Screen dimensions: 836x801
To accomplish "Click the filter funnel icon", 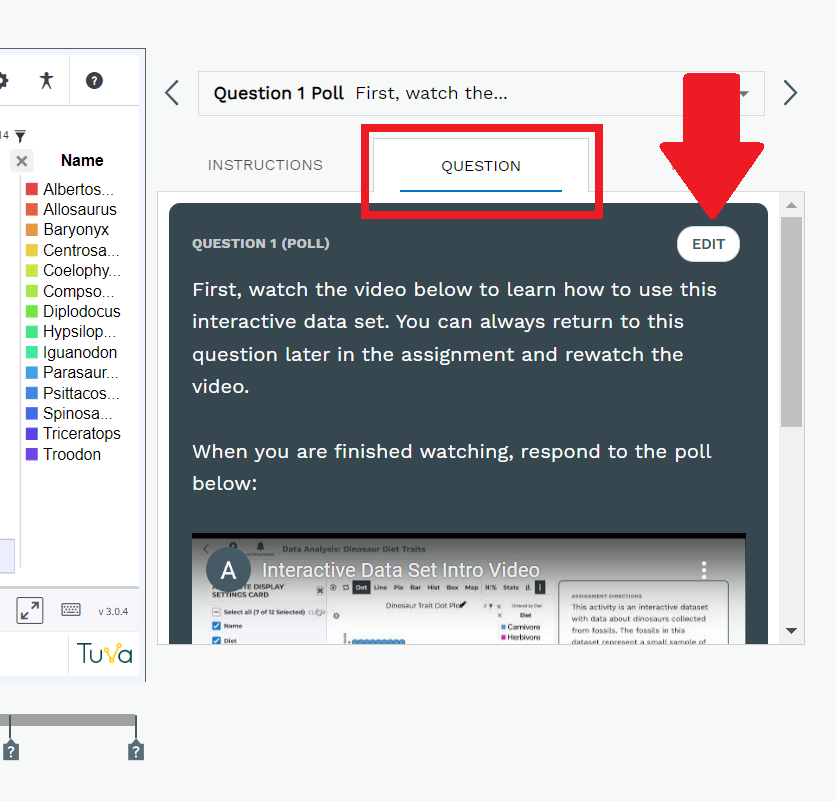I will pos(20,137).
